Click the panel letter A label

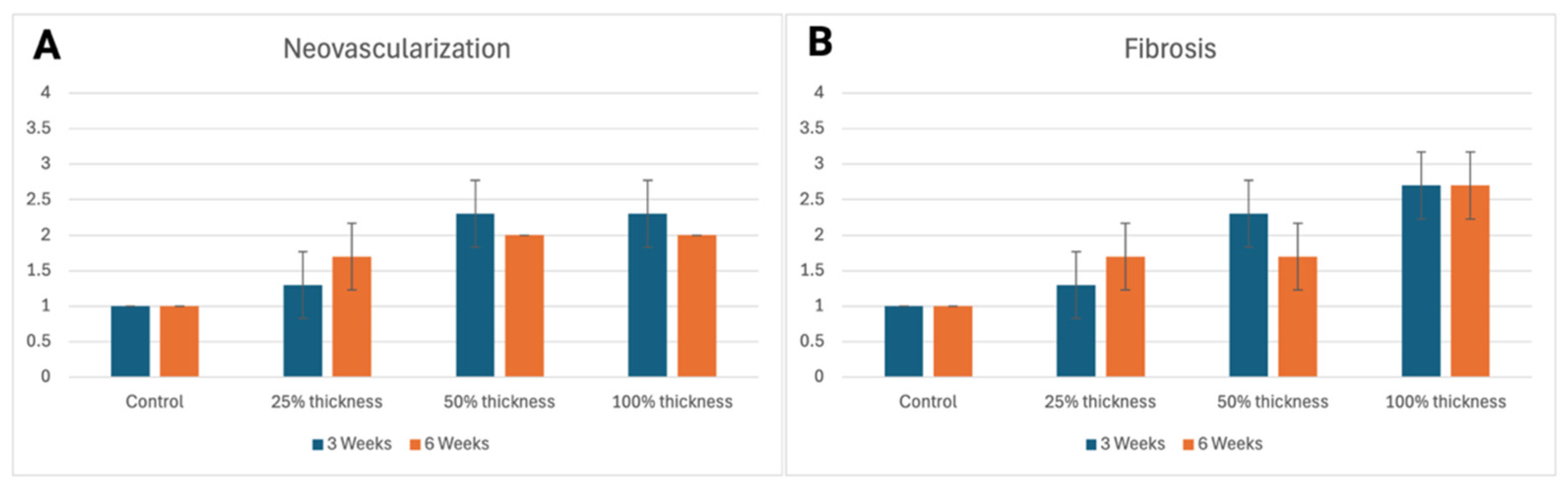pyautogui.click(x=47, y=45)
